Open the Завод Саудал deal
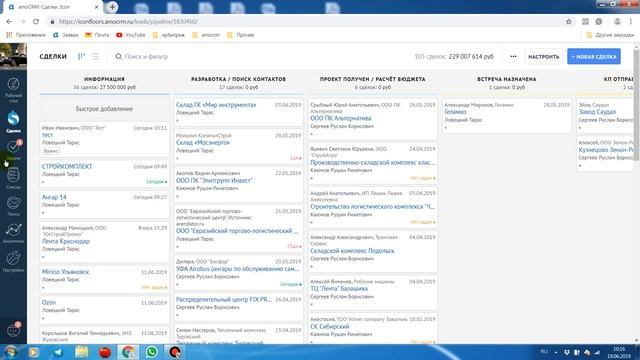Viewport: 640px width, 360px height. [597, 112]
